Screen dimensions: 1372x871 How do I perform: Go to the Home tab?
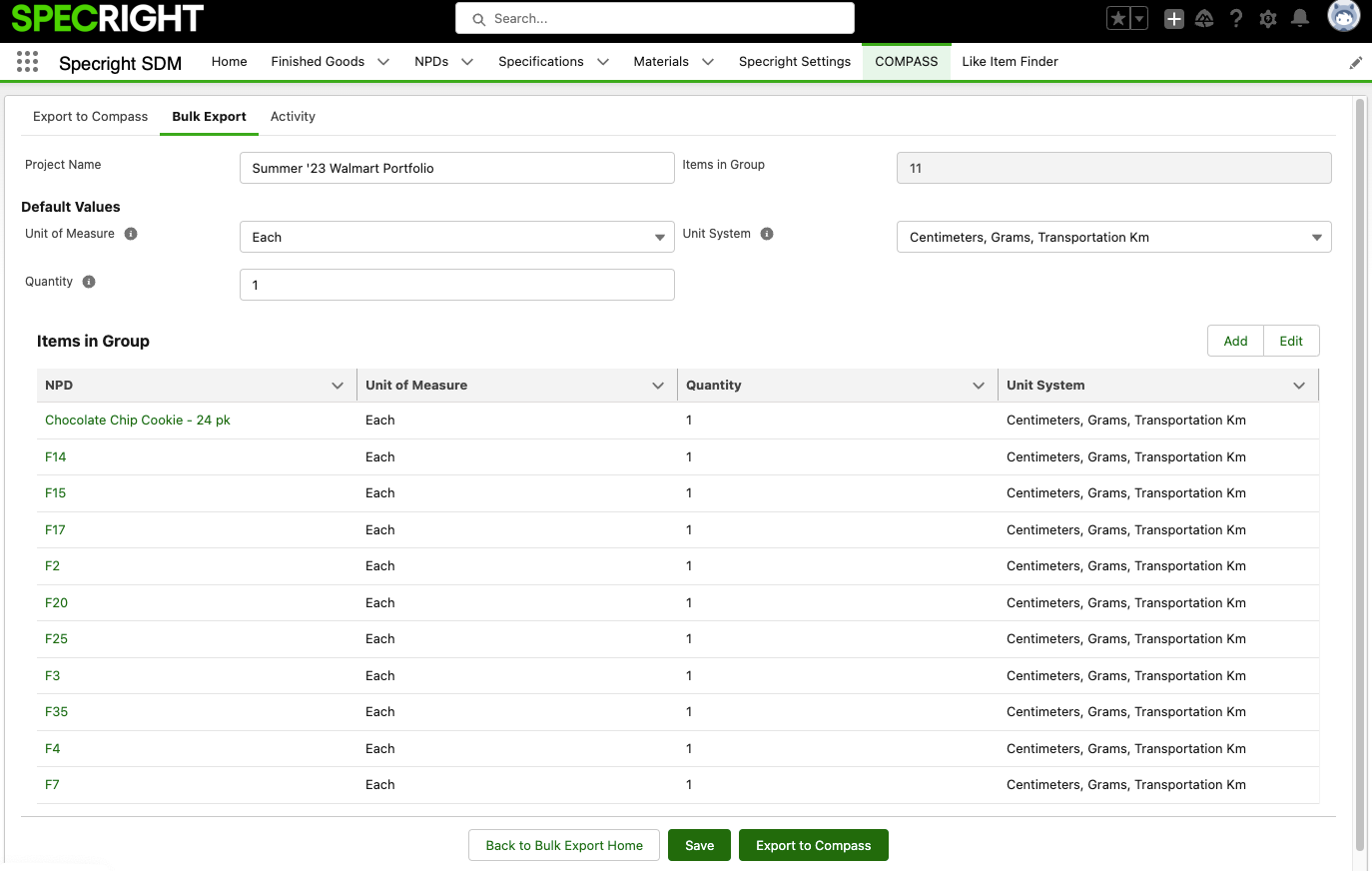click(x=229, y=62)
